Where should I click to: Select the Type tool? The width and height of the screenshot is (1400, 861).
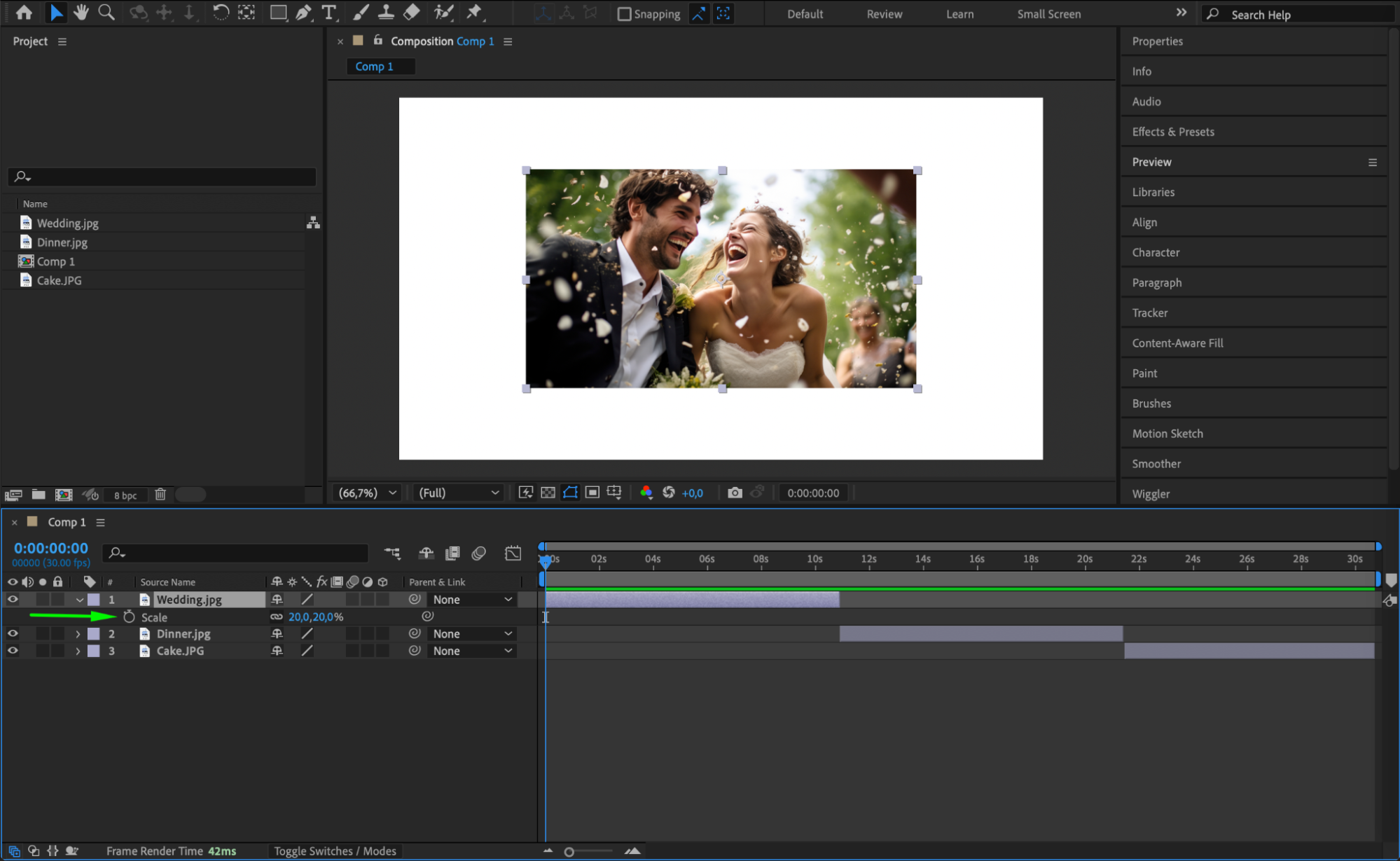click(x=328, y=13)
